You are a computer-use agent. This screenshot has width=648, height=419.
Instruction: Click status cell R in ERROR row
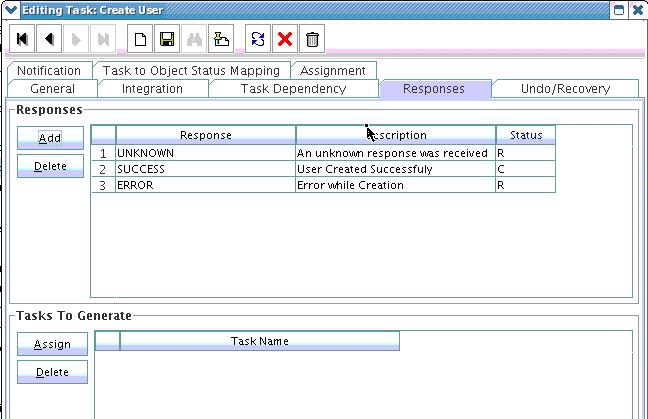(525, 185)
